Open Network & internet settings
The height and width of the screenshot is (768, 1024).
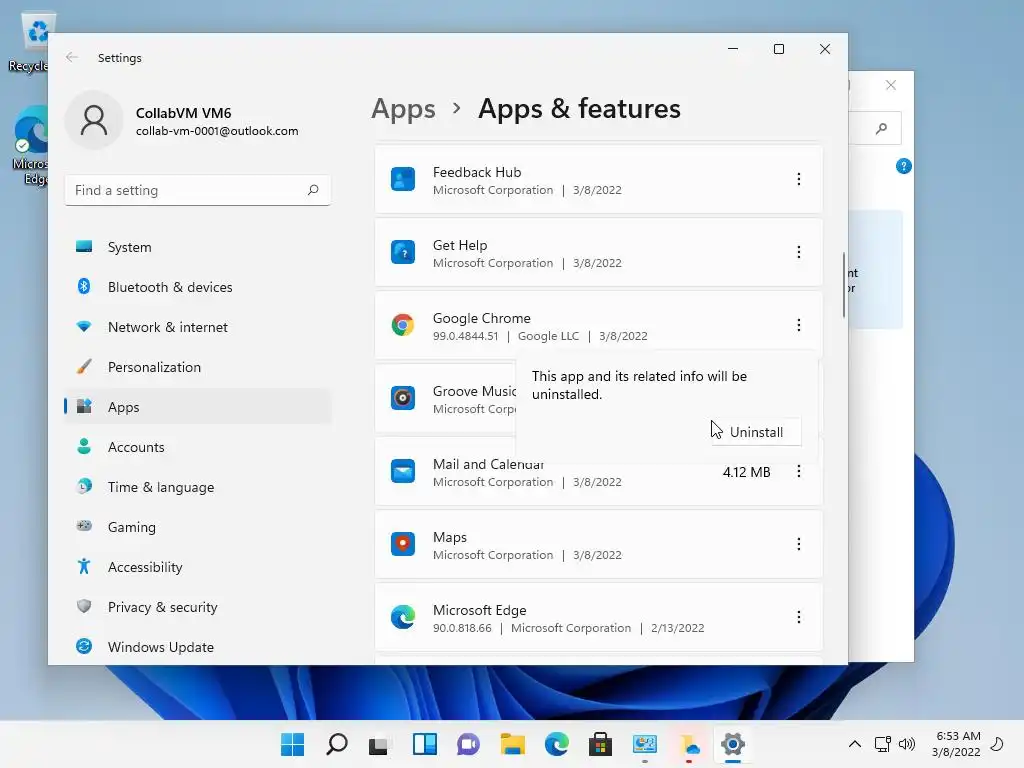click(x=198, y=327)
